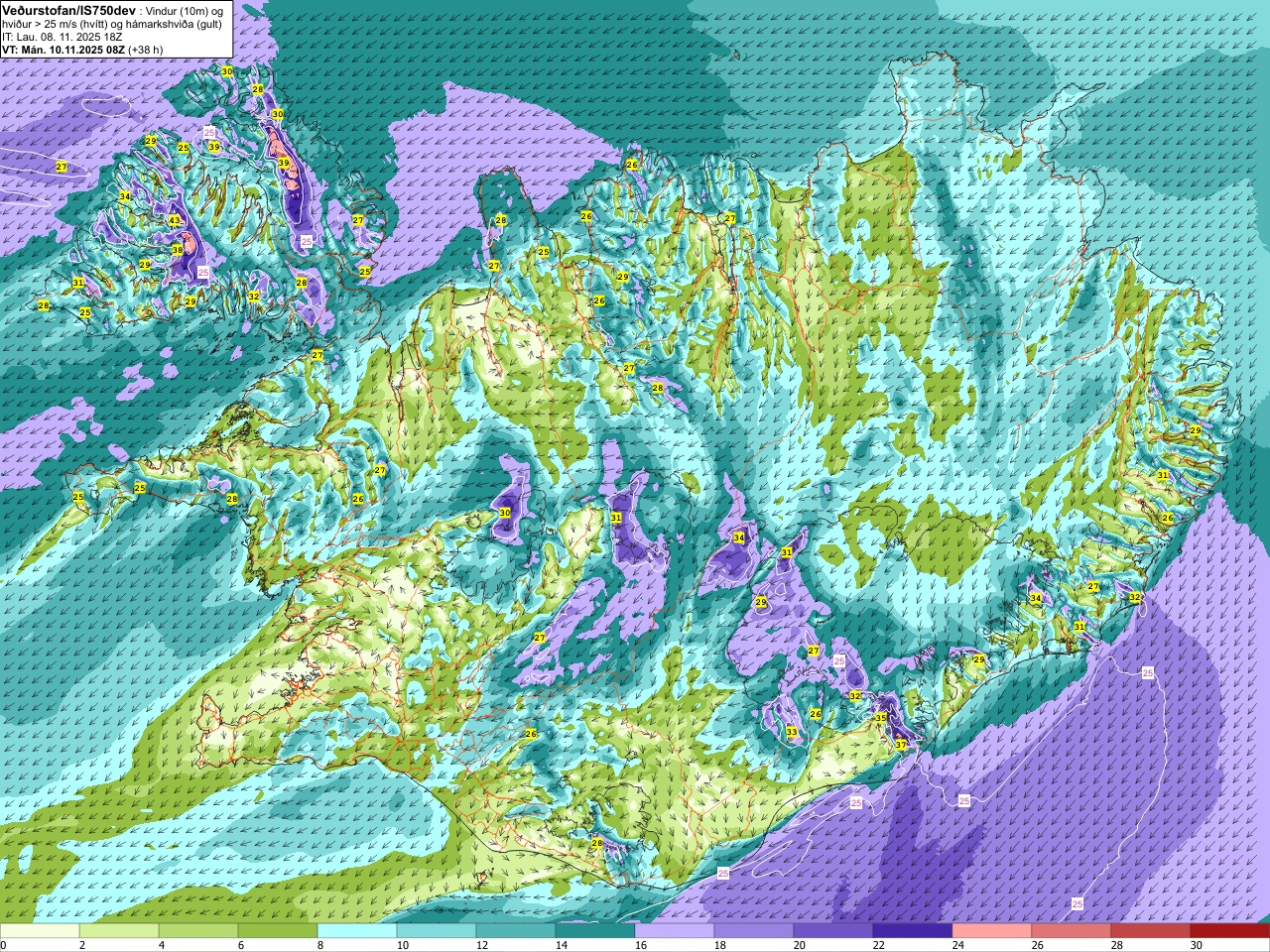Image resolution: width=1270 pixels, height=952 pixels.
Task: Click the yellow gust label "37"
Action: tap(901, 744)
